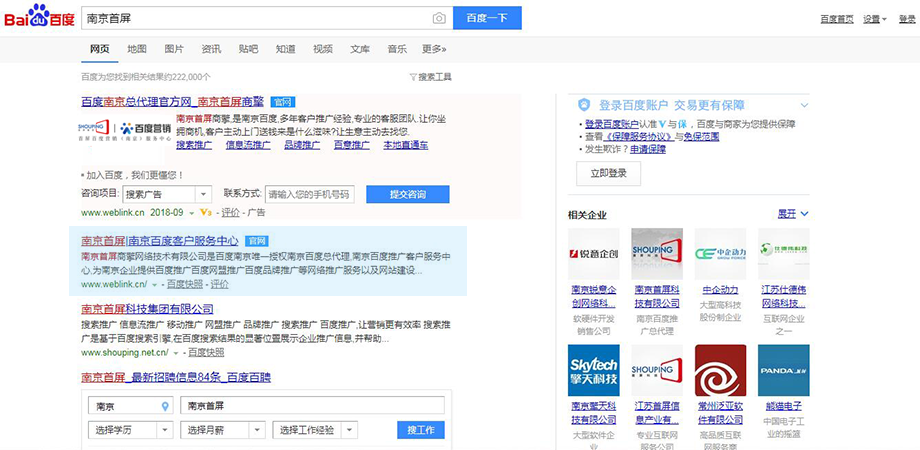Click the phone number input field

(x=310, y=194)
